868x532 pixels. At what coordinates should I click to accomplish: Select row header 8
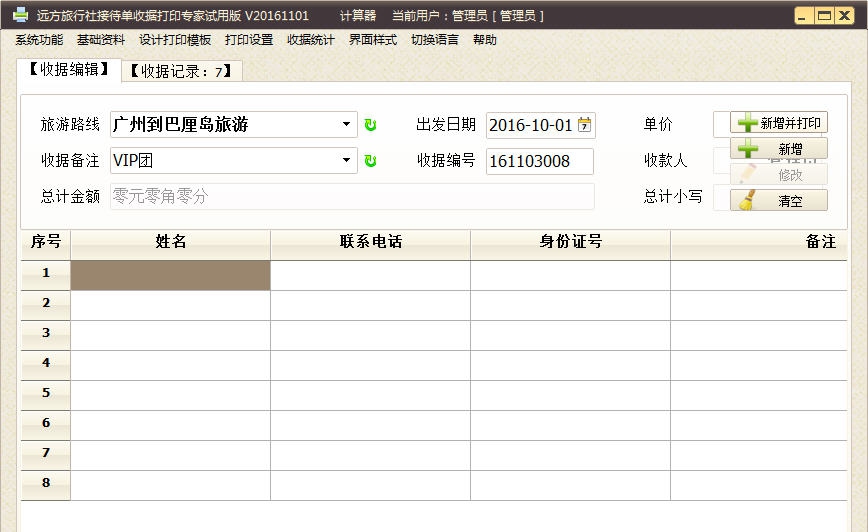click(46, 485)
